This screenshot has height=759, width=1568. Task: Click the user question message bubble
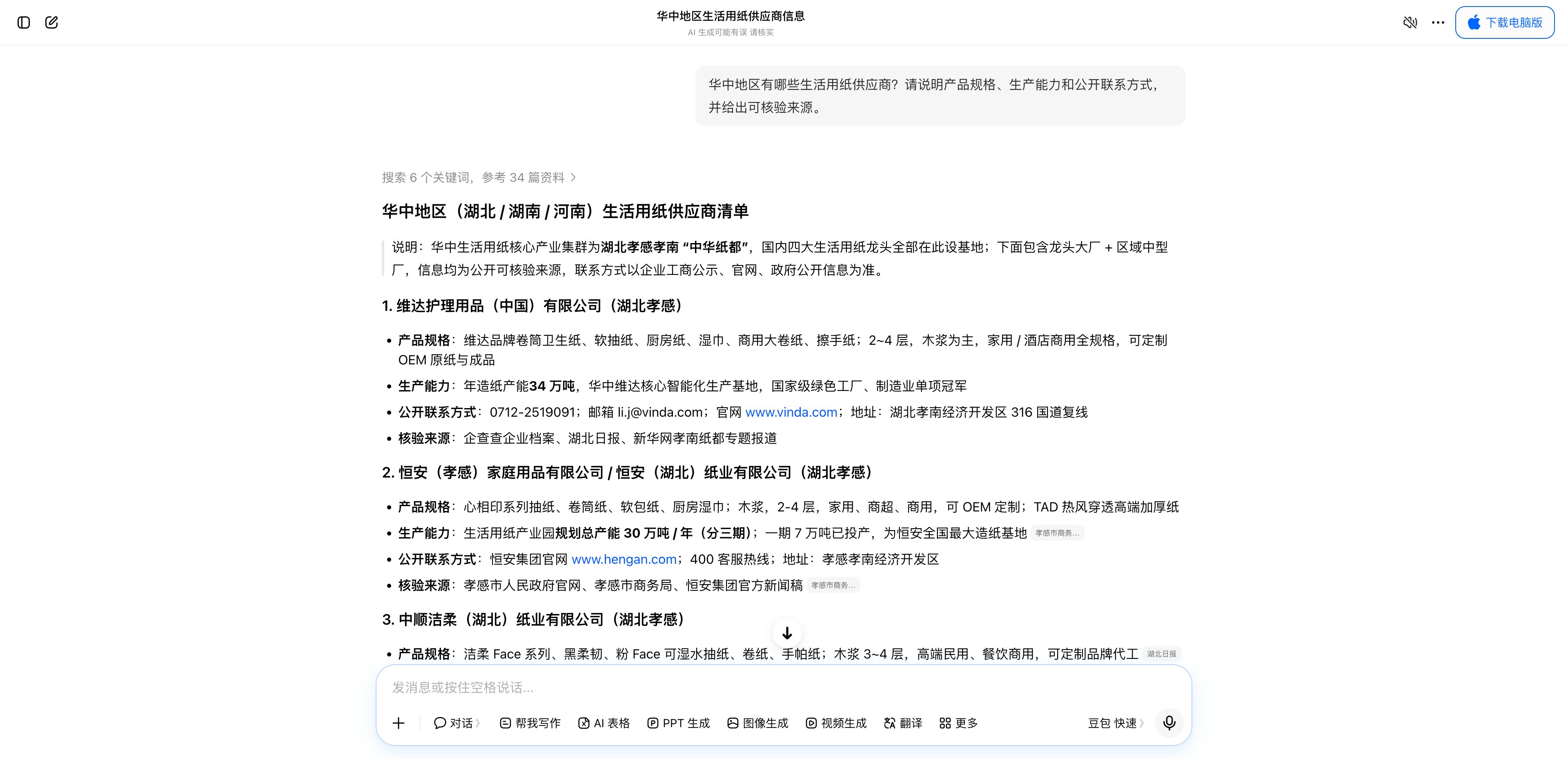click(x=940, y=96)
